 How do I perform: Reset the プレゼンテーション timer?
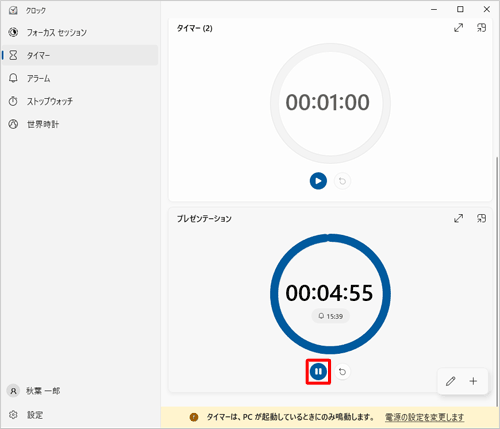coord(342,371)
